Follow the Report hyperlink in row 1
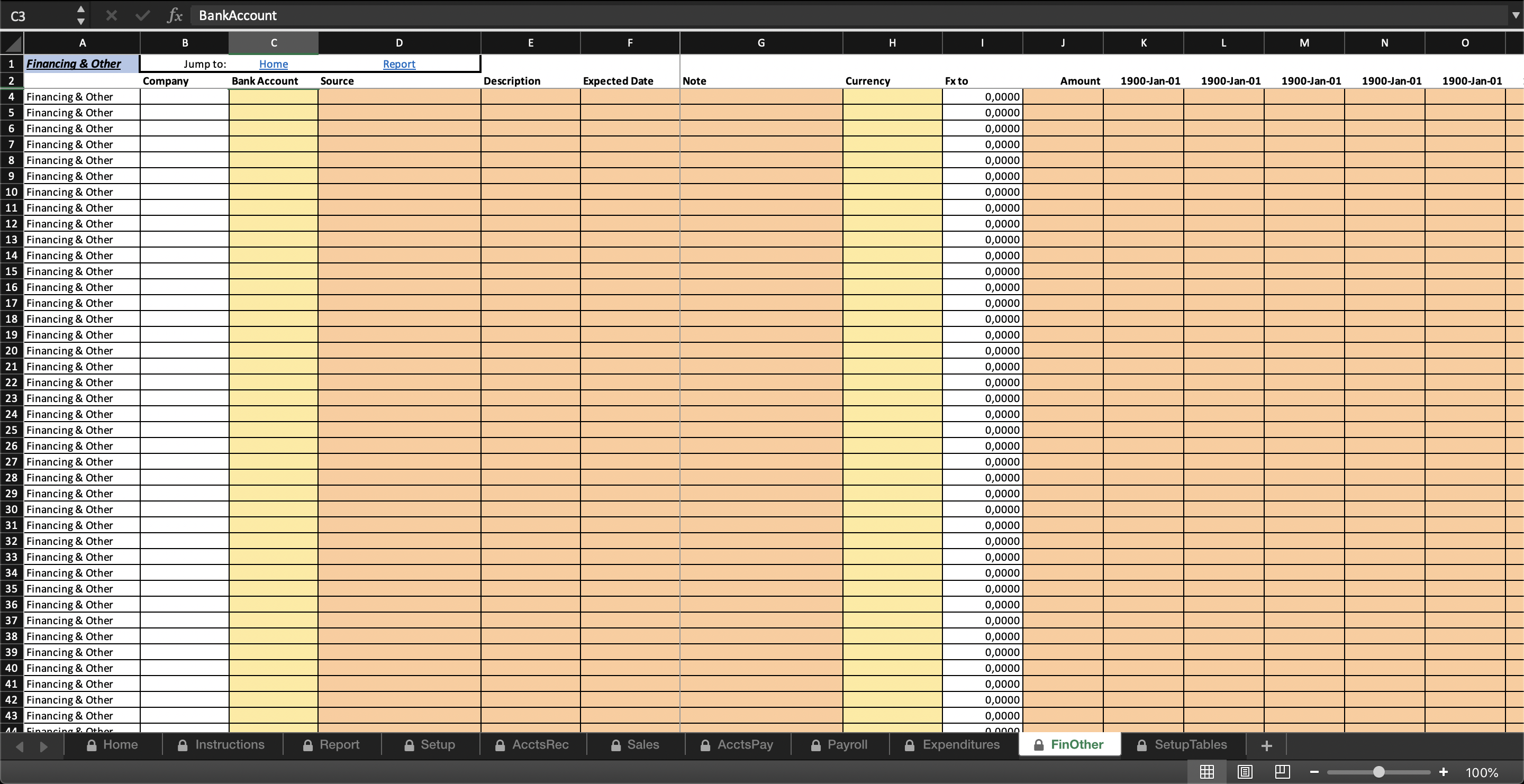The height and width of the screenshot is (784, 1524). click(400, 64)
